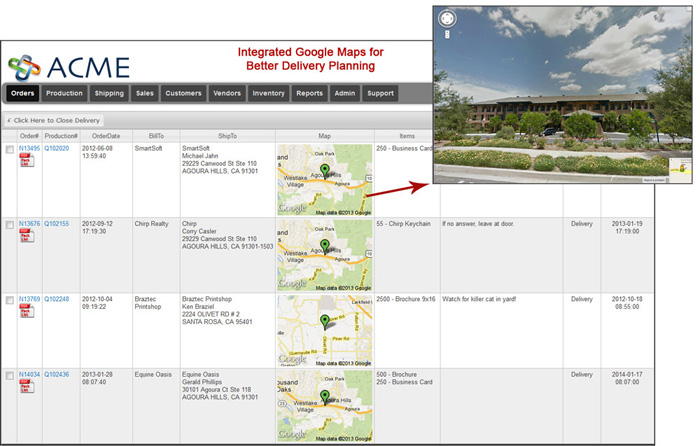Click order date '2012-10-04 09:19:22'

[x=97, y=303]
